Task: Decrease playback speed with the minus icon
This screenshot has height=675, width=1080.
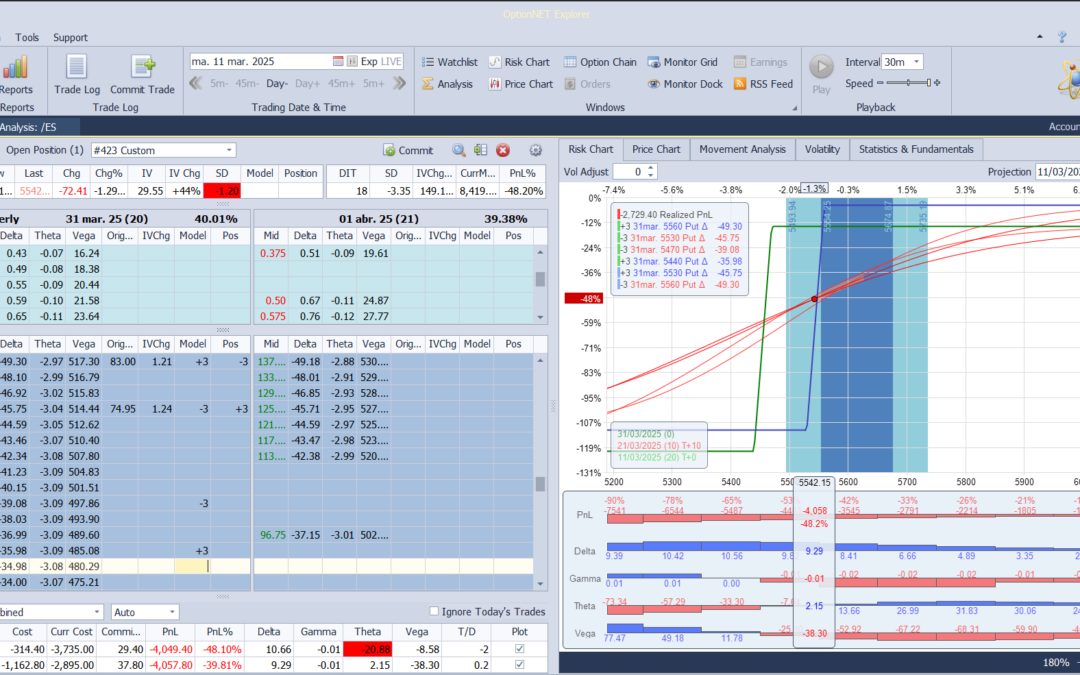Action: (880, 83)
